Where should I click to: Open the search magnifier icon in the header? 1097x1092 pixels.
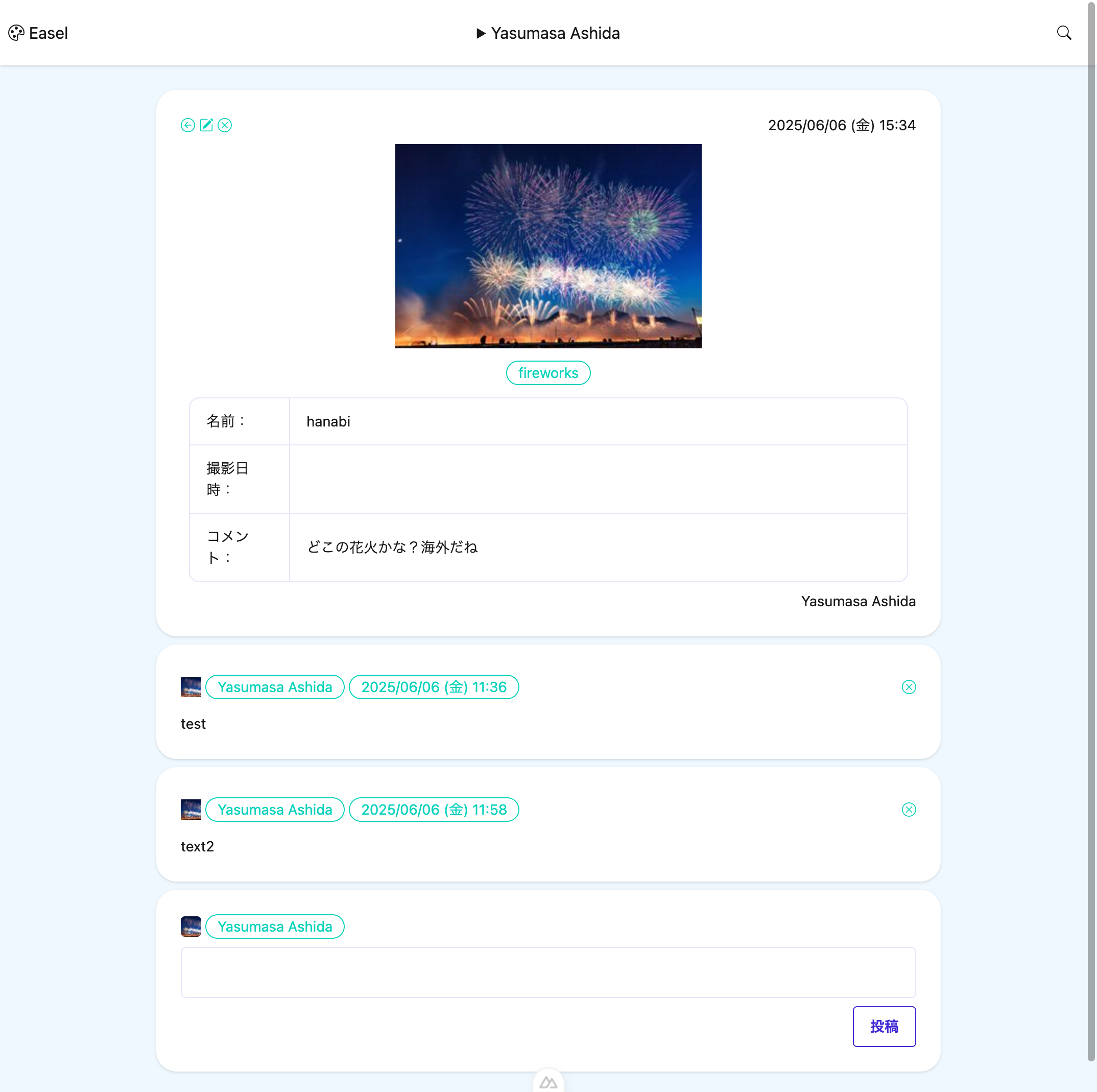[1064, 32]
